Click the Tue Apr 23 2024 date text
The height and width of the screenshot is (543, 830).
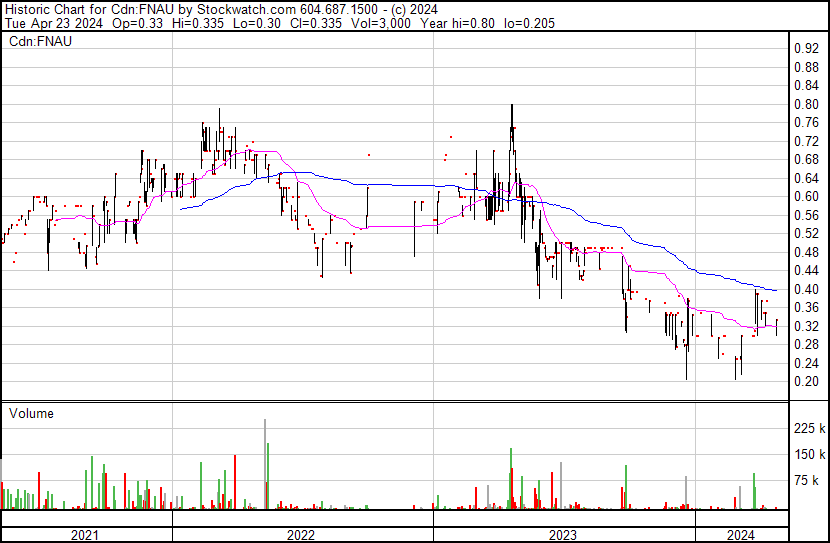(53, 23)
